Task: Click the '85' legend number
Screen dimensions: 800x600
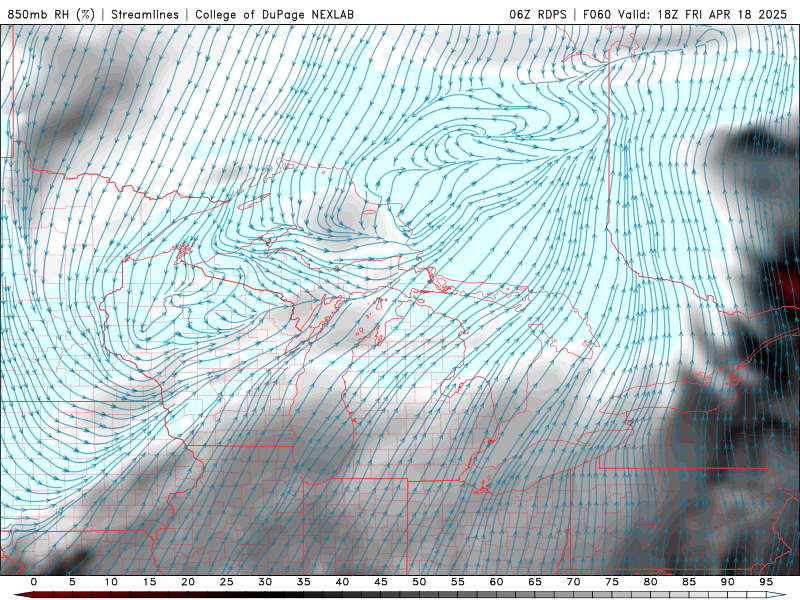Action: point(689,582)
